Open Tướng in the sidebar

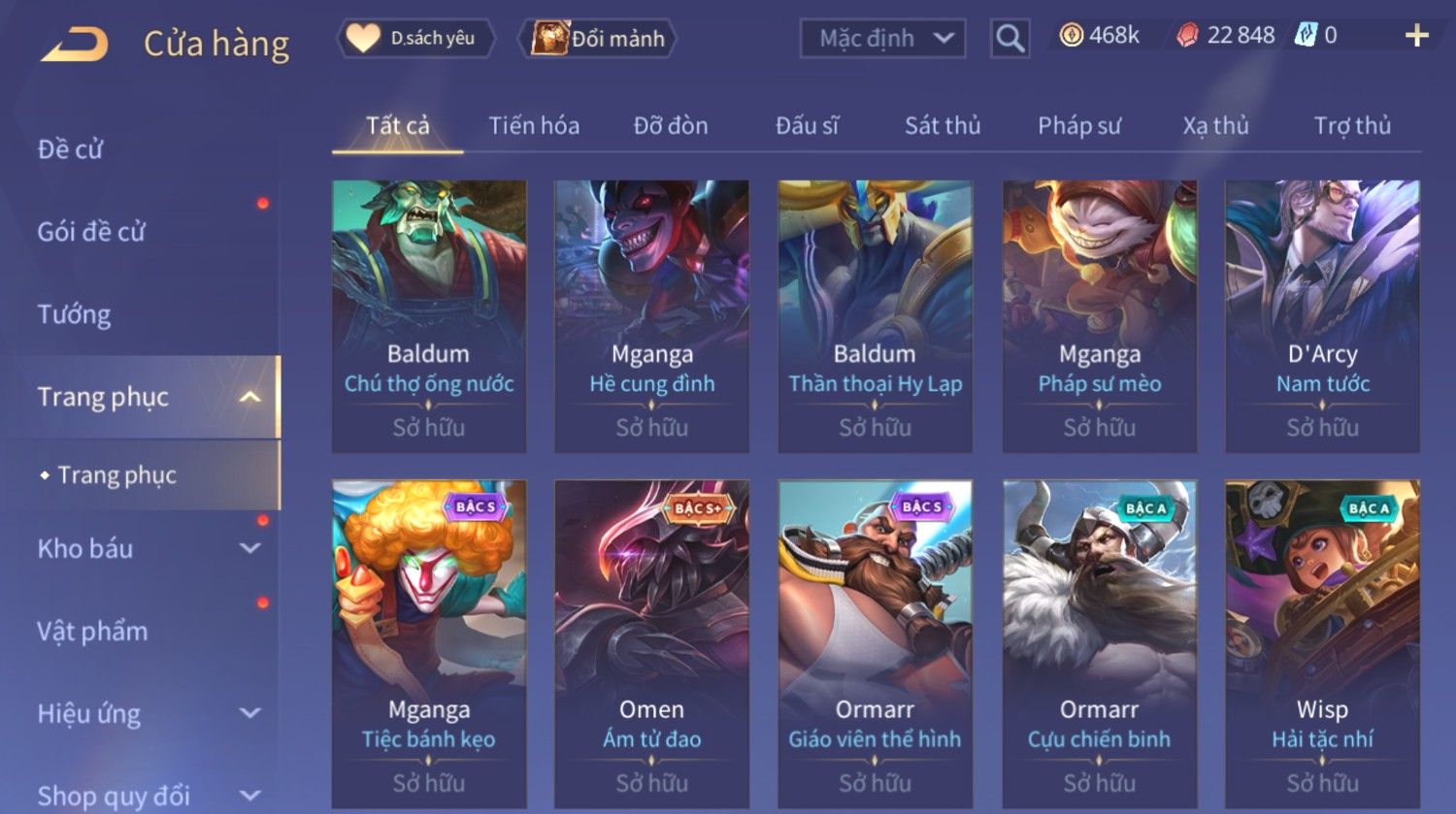pyautogui.click(x=74, y=314)
